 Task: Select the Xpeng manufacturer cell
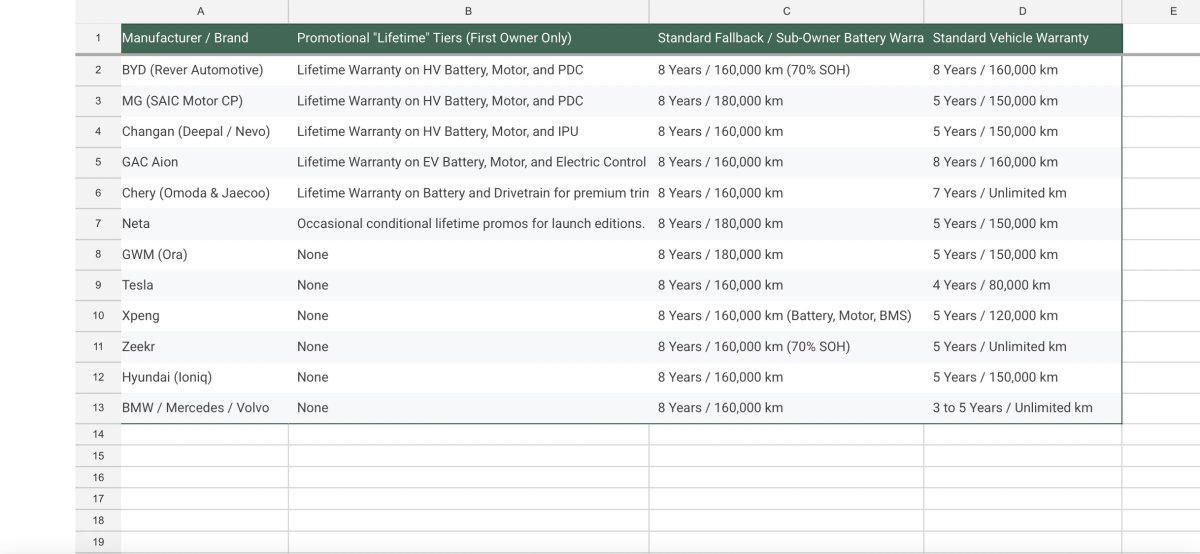point(204,316)
